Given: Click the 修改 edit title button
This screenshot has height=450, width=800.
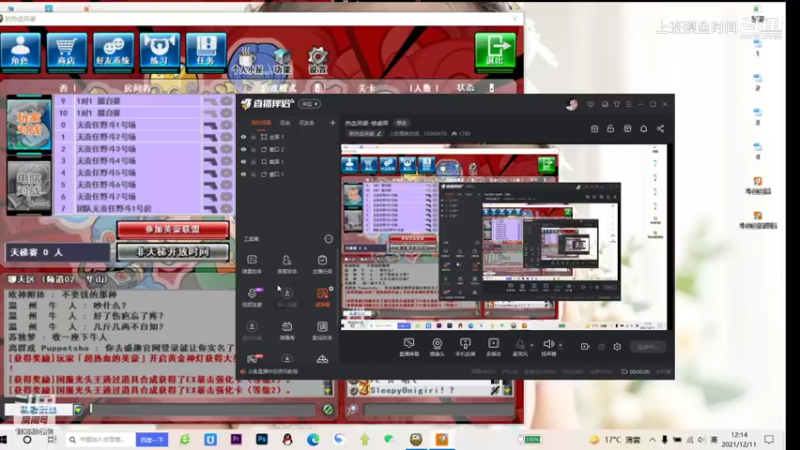Looking at the screenshot, I should click(402, 123).
